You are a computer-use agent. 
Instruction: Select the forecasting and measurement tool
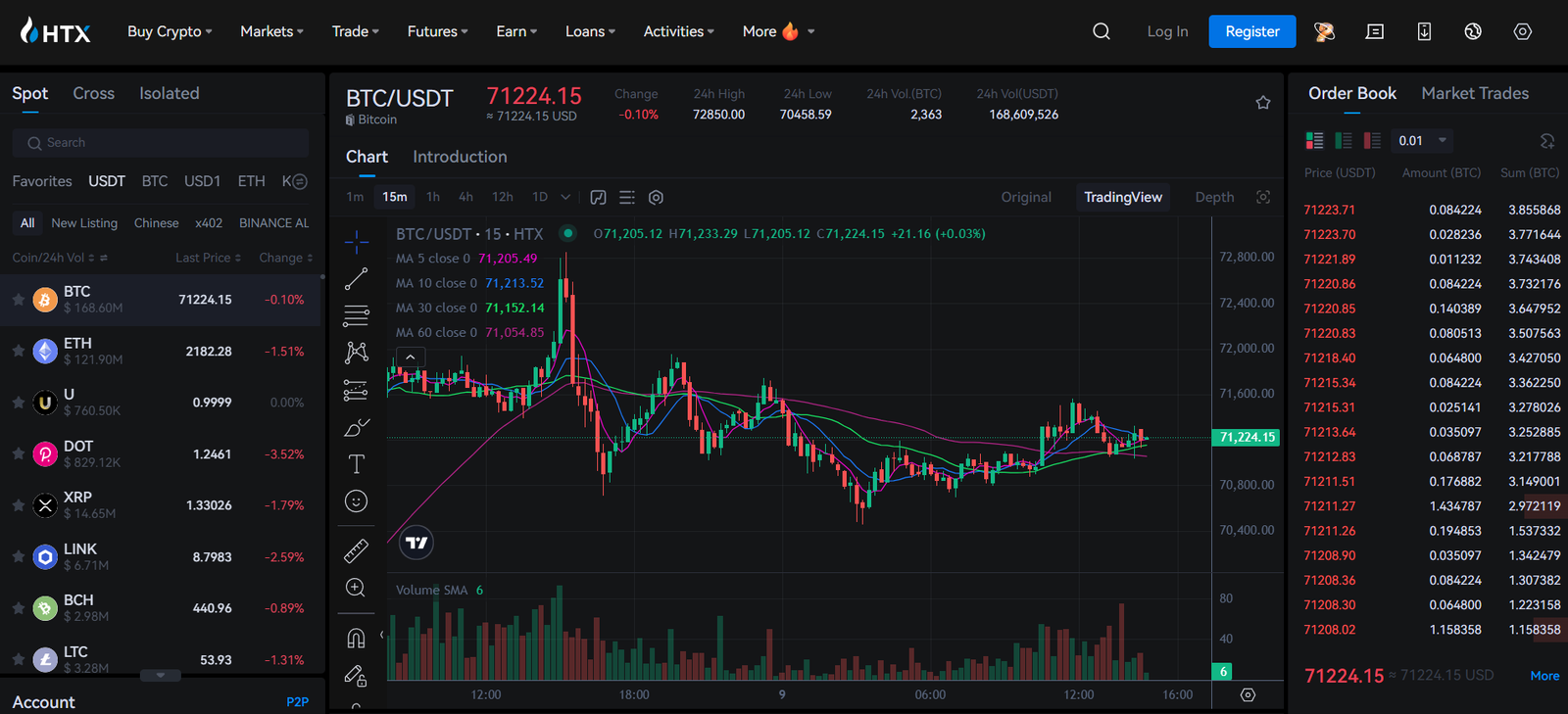click(357, 390)
